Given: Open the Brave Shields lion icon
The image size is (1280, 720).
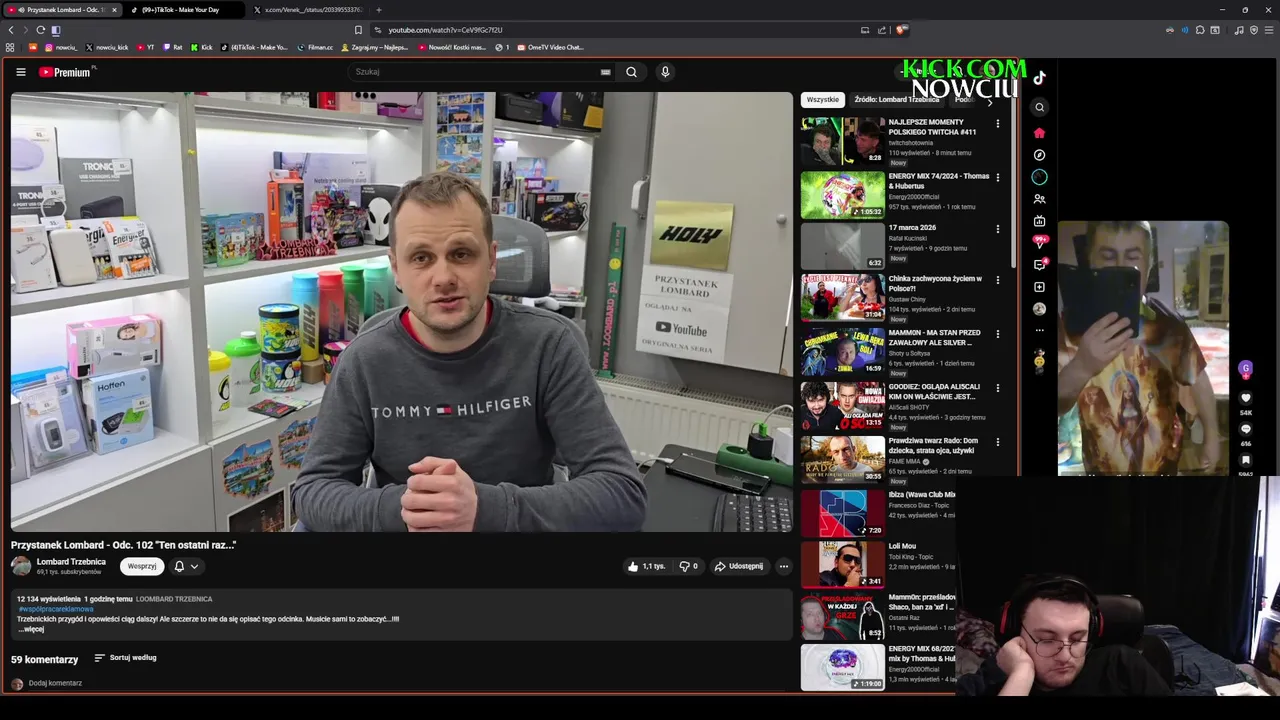Looking at the screenshot, I should (902, 30).
